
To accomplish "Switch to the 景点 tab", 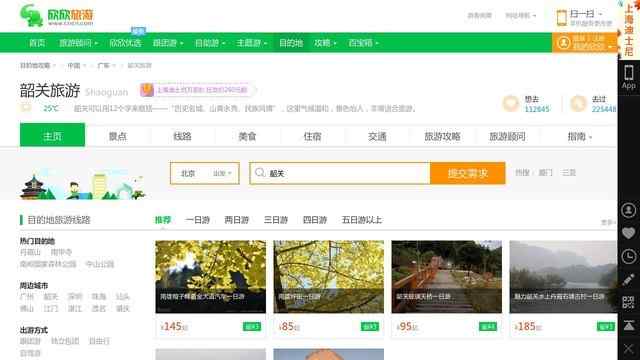I will [x=118, y=136].
